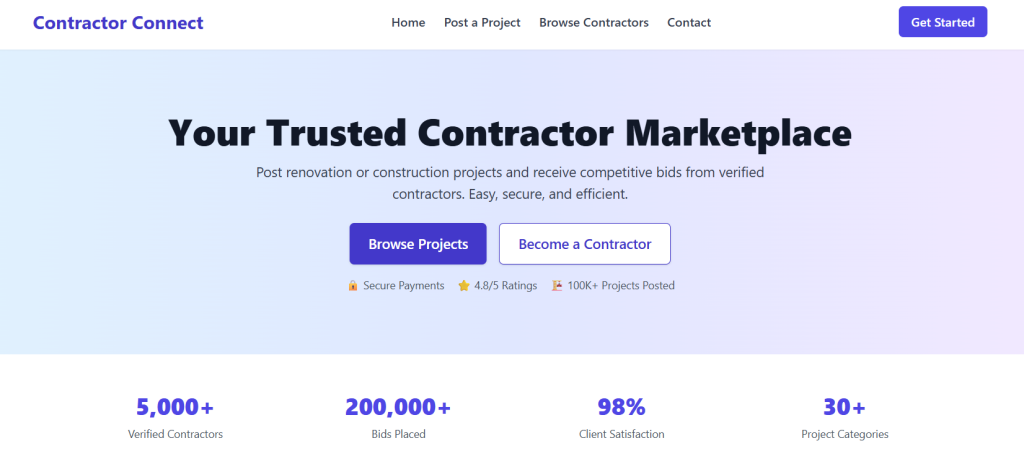Click the Your Trusted Contractor Marketplace heading

pos(510,133)
